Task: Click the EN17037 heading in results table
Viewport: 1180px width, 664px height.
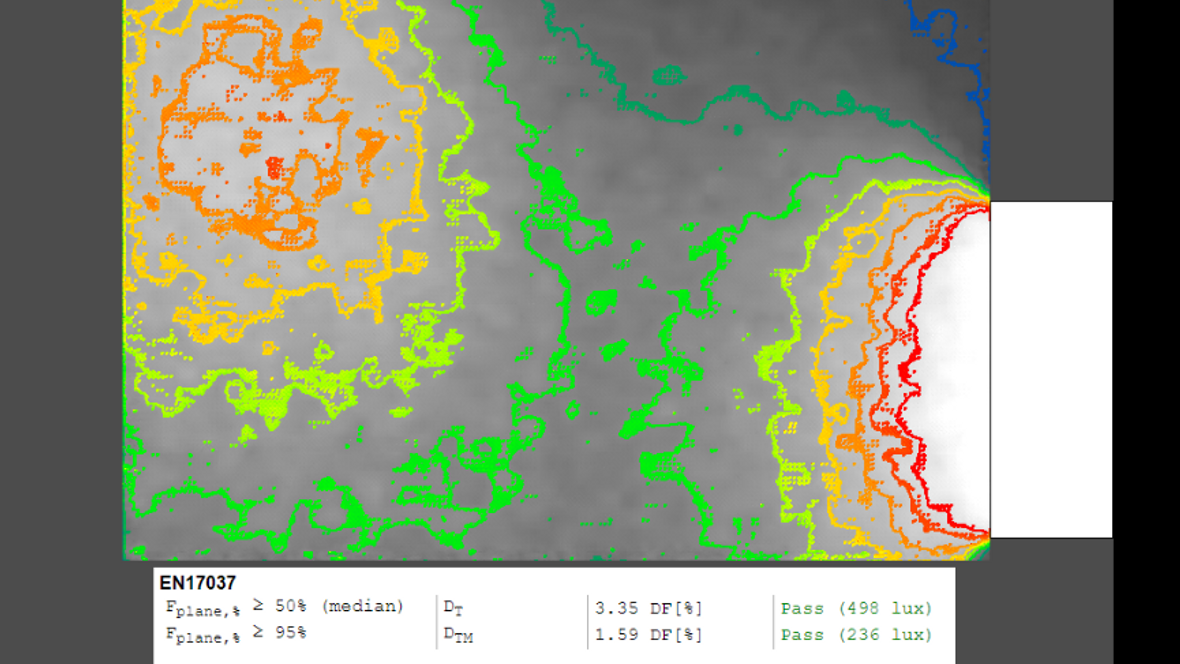Action: (x=197, y=583)
